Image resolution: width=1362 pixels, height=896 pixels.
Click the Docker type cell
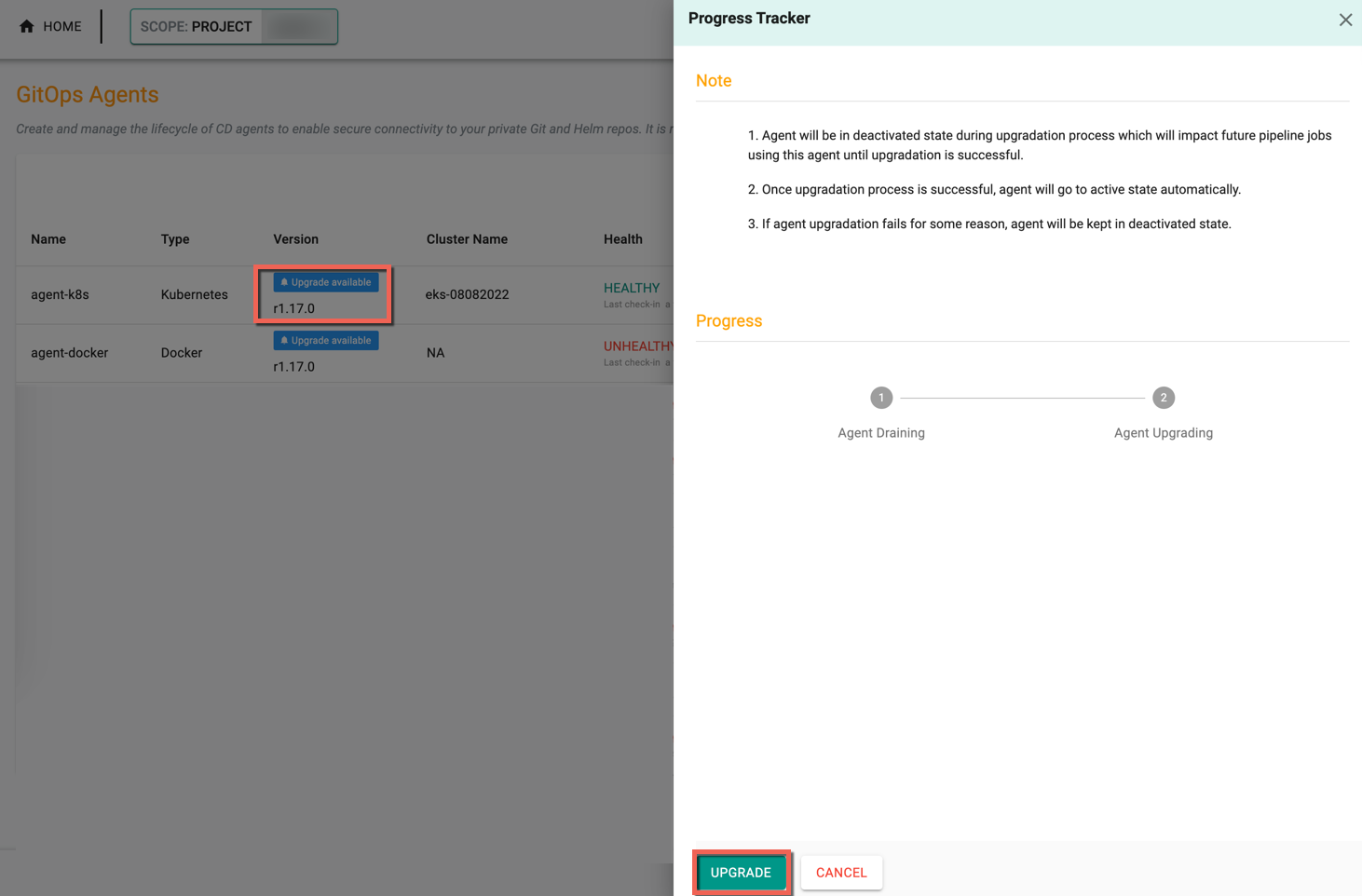pyautogui.click(x=182, y=353)
